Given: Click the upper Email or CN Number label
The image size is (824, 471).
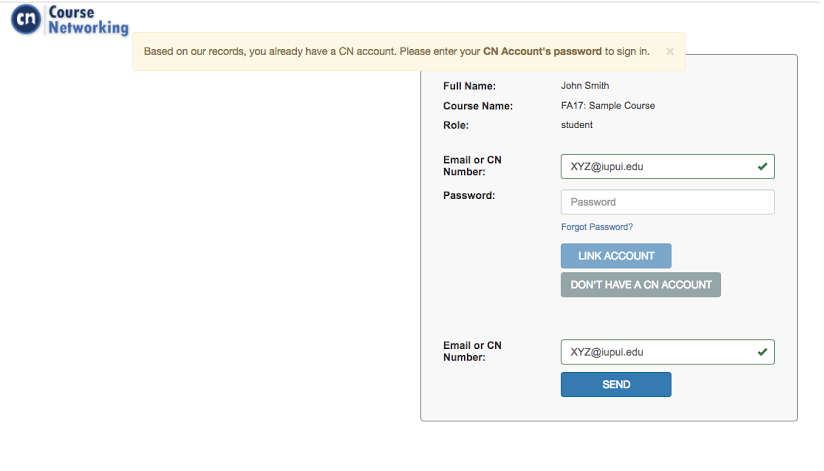Looking at the screenshot, I should (472, 166).
